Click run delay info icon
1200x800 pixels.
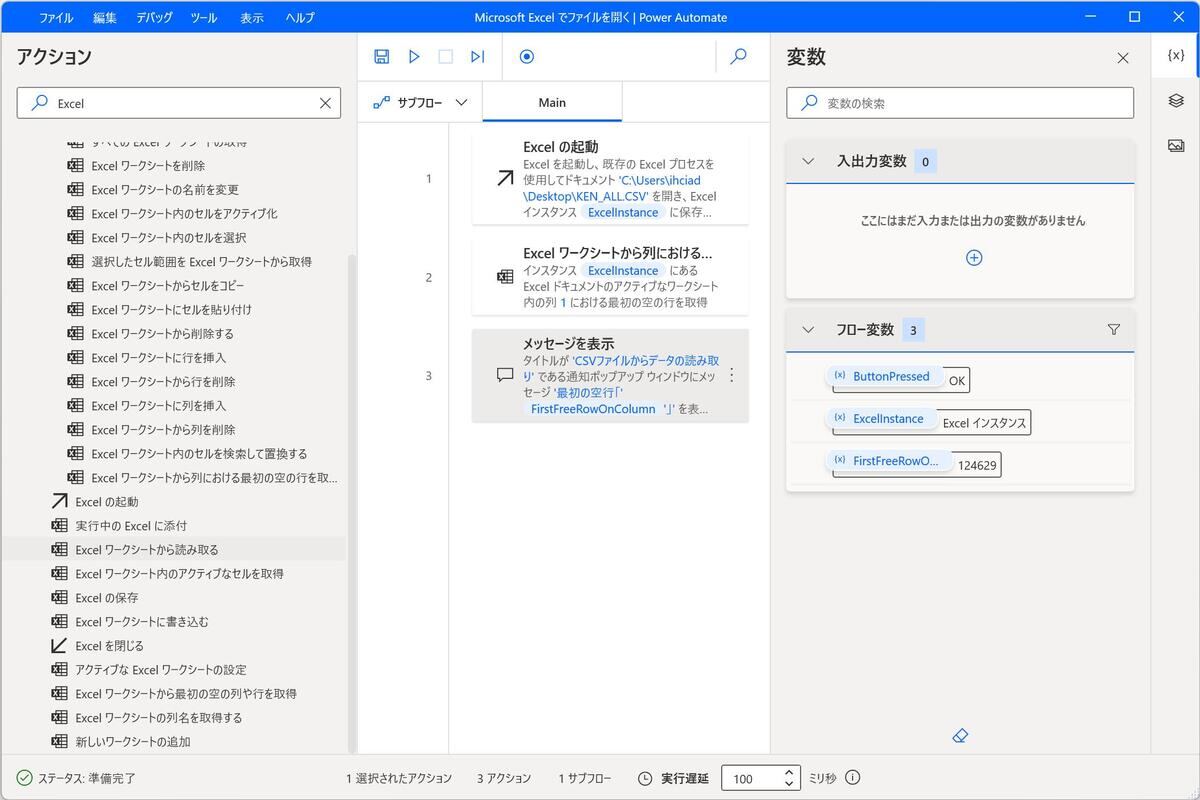point(853,778)
